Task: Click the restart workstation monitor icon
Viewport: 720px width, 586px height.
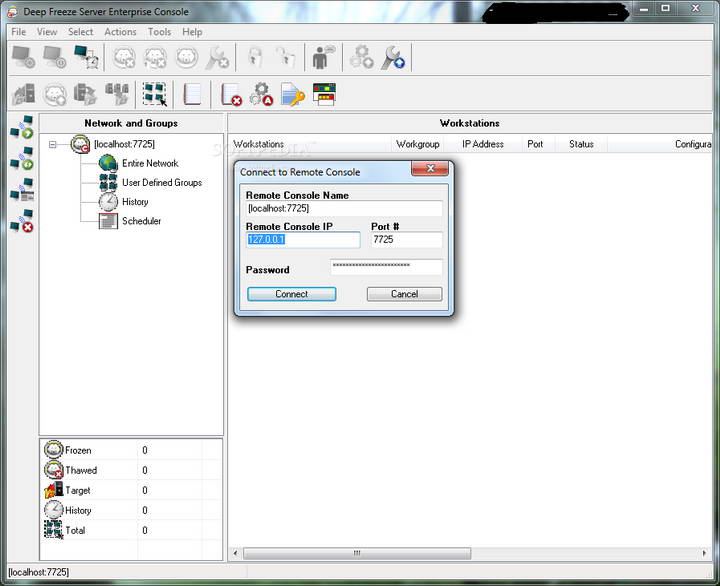Action: (x=55, y=57)
